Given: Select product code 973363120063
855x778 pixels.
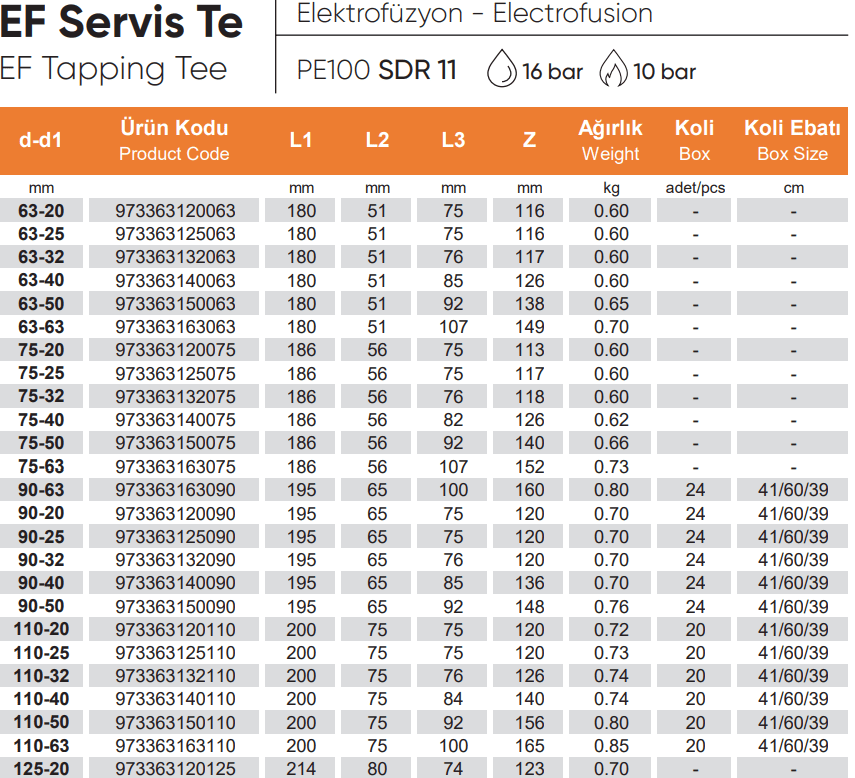Looking at the screenshot, I should [175, 211].
